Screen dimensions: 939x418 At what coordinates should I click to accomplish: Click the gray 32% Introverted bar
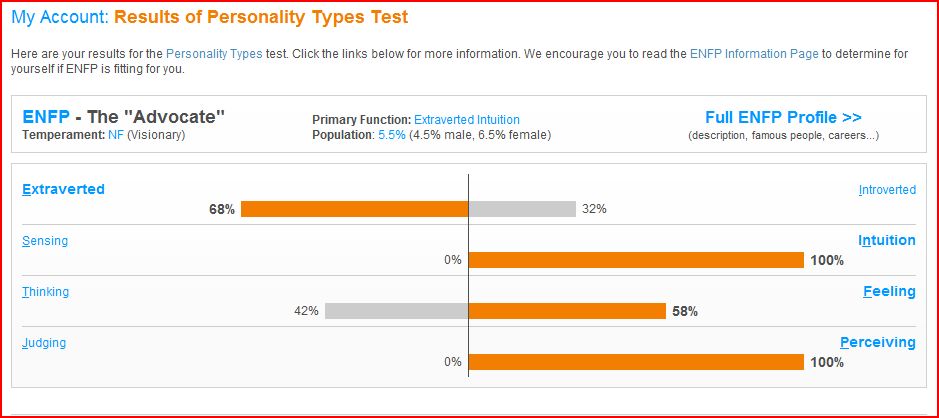[x=522, y=209]
